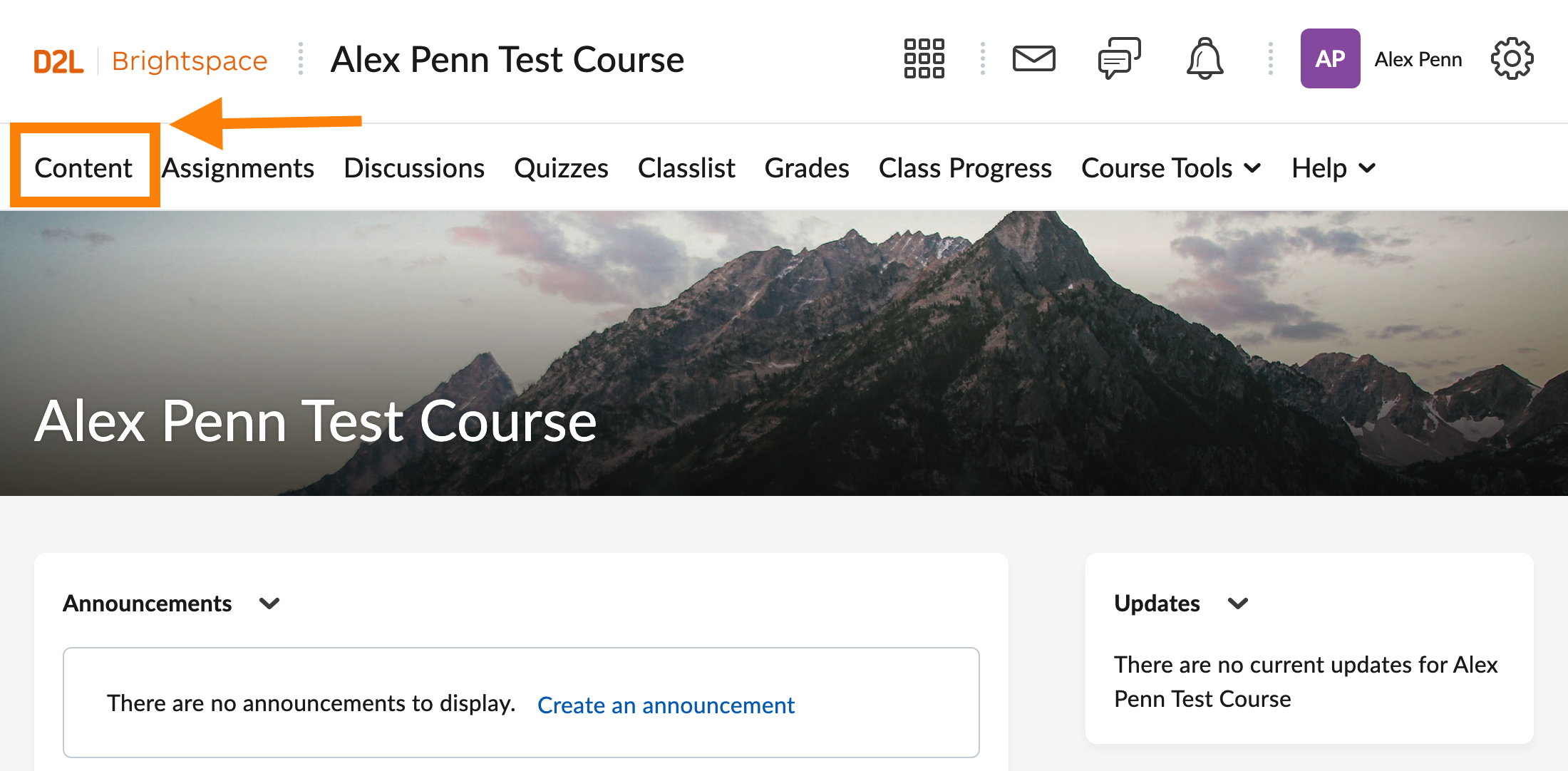Open the course selector waffle icon

924,58
